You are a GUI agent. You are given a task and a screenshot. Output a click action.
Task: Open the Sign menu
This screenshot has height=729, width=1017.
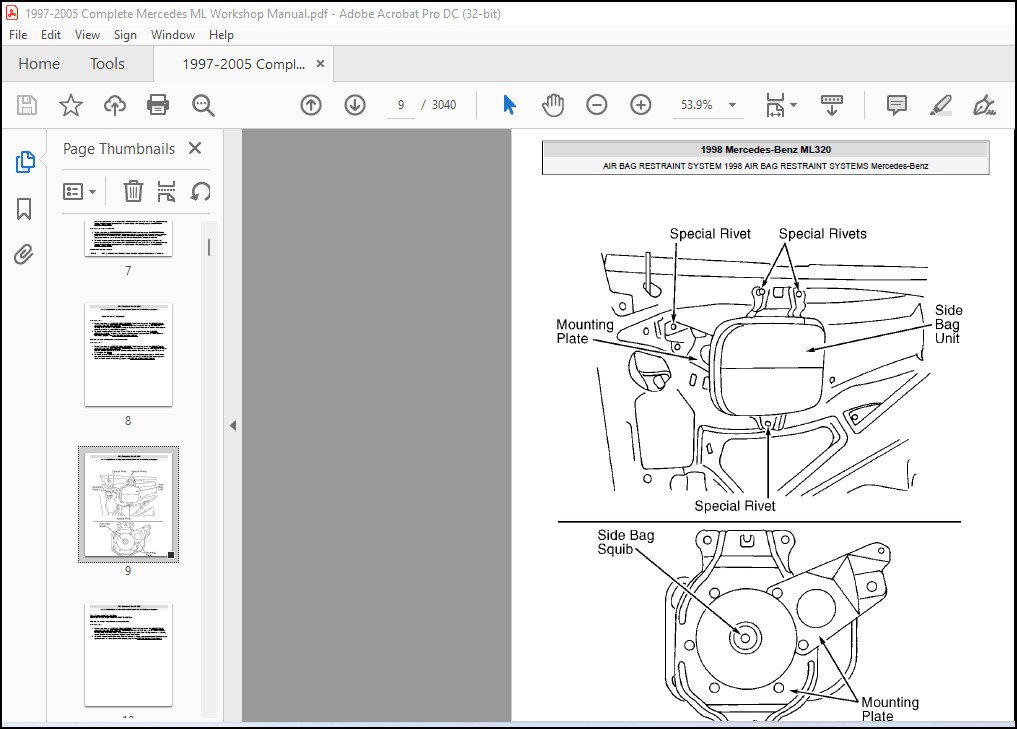(x=125, y=35)
